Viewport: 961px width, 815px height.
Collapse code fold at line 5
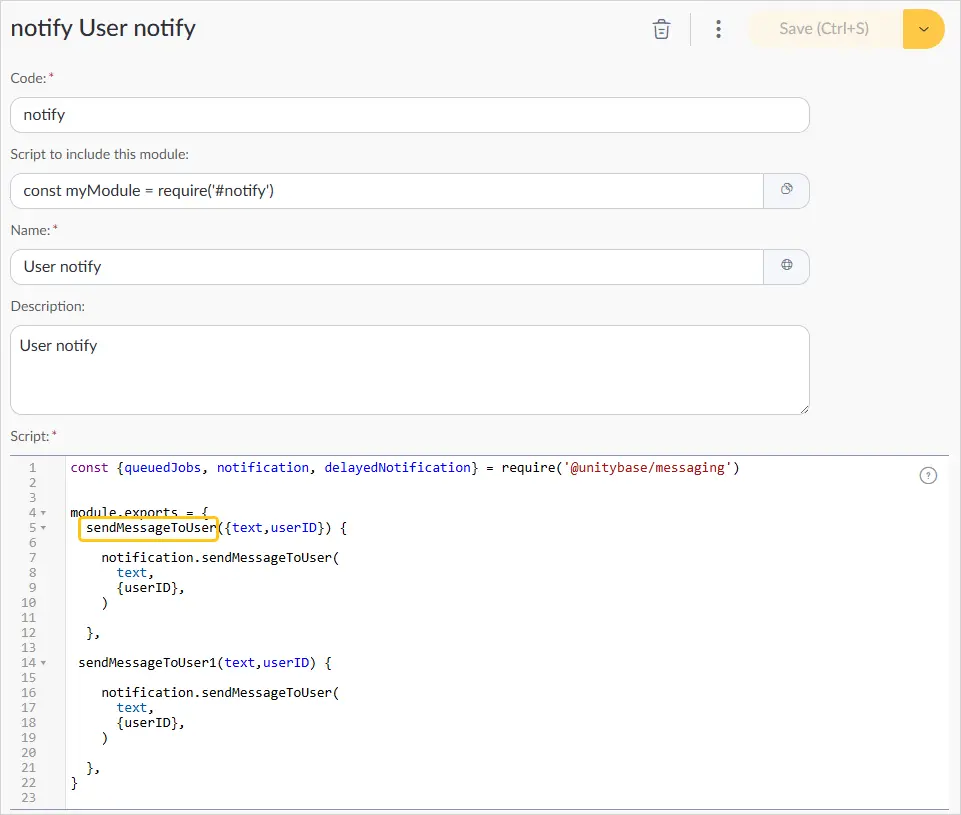coord(44,528)
